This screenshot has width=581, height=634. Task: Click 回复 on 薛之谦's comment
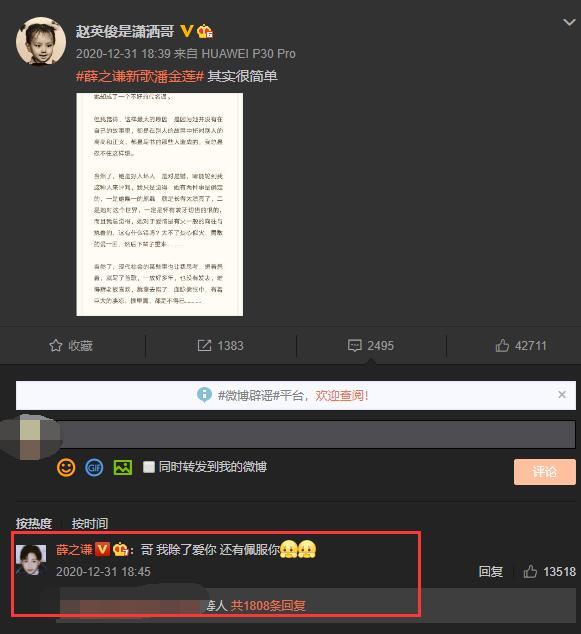[x=490, y=571]
